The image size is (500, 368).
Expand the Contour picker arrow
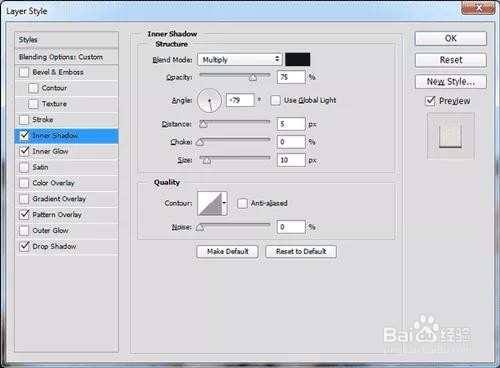pyautogui.click(x=225, y=203)
